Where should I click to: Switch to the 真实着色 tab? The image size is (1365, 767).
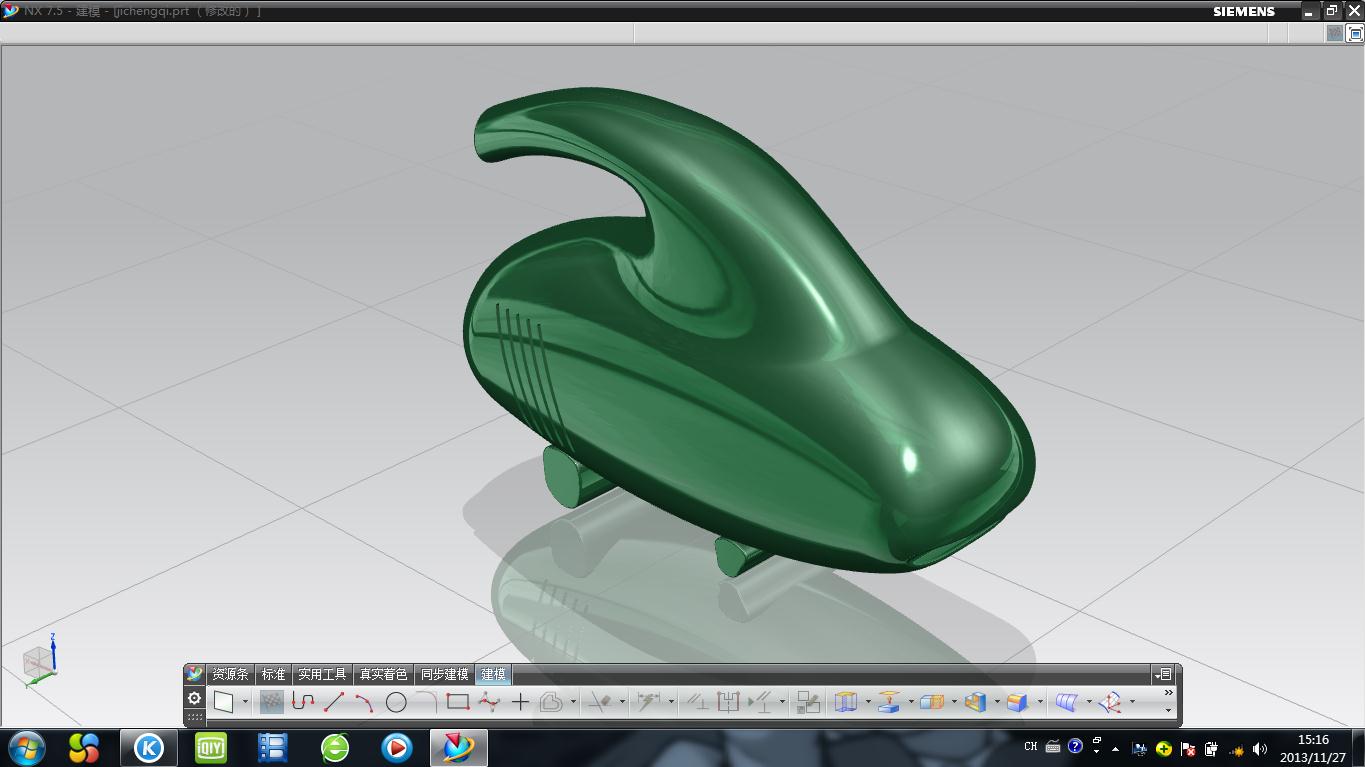tap(384, 674)
